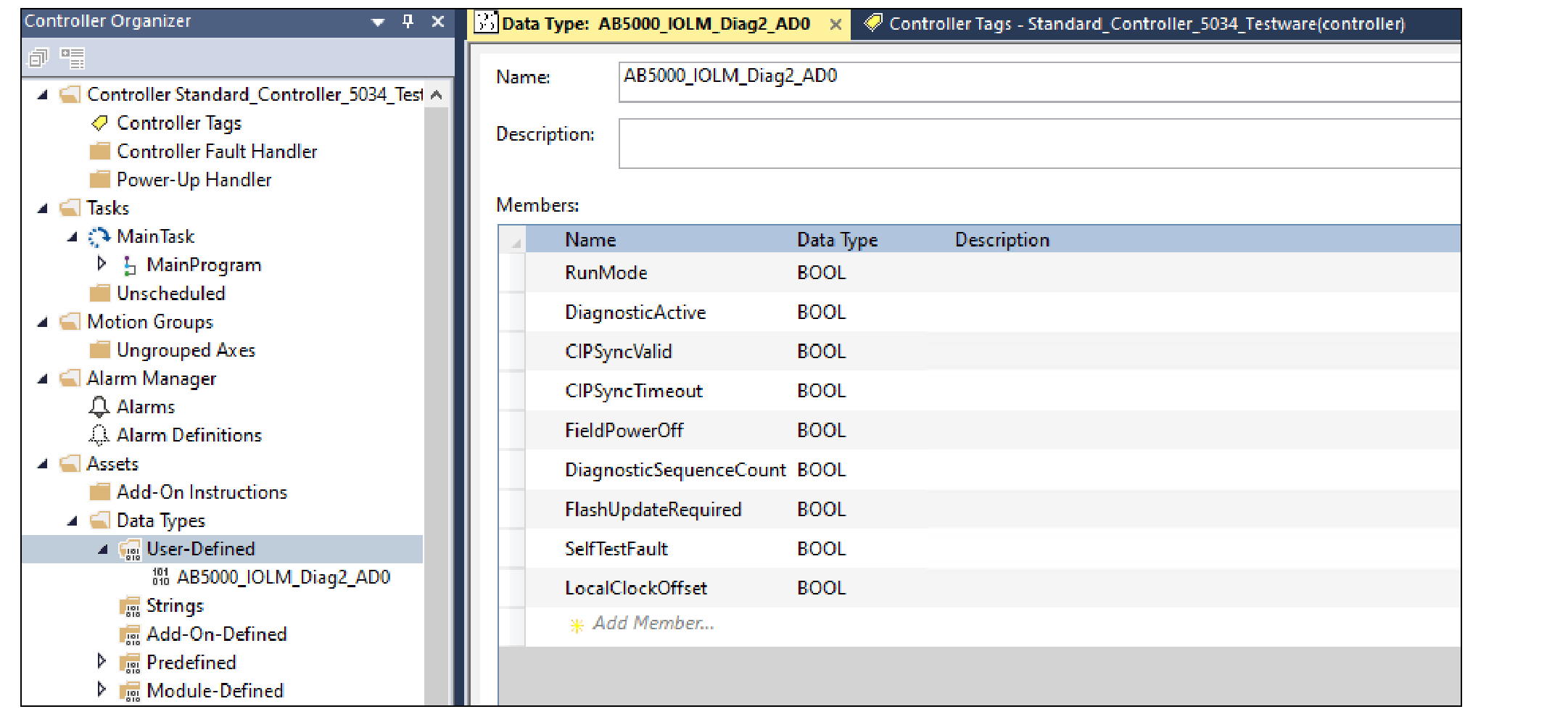The image size is (1568, 717).
Task: Select the CIPSyncValid member name
Action: [618, 352]
